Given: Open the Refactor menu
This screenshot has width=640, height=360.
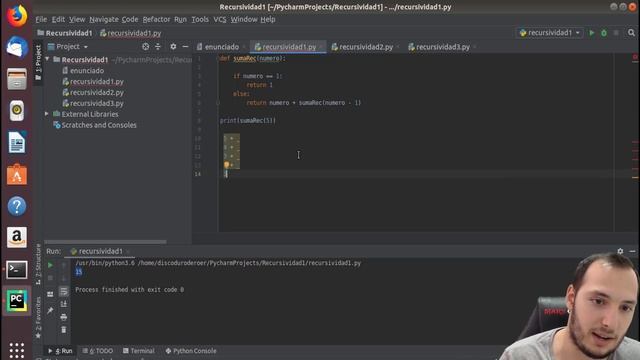Looking at the screenshot, I should (156, 19).
